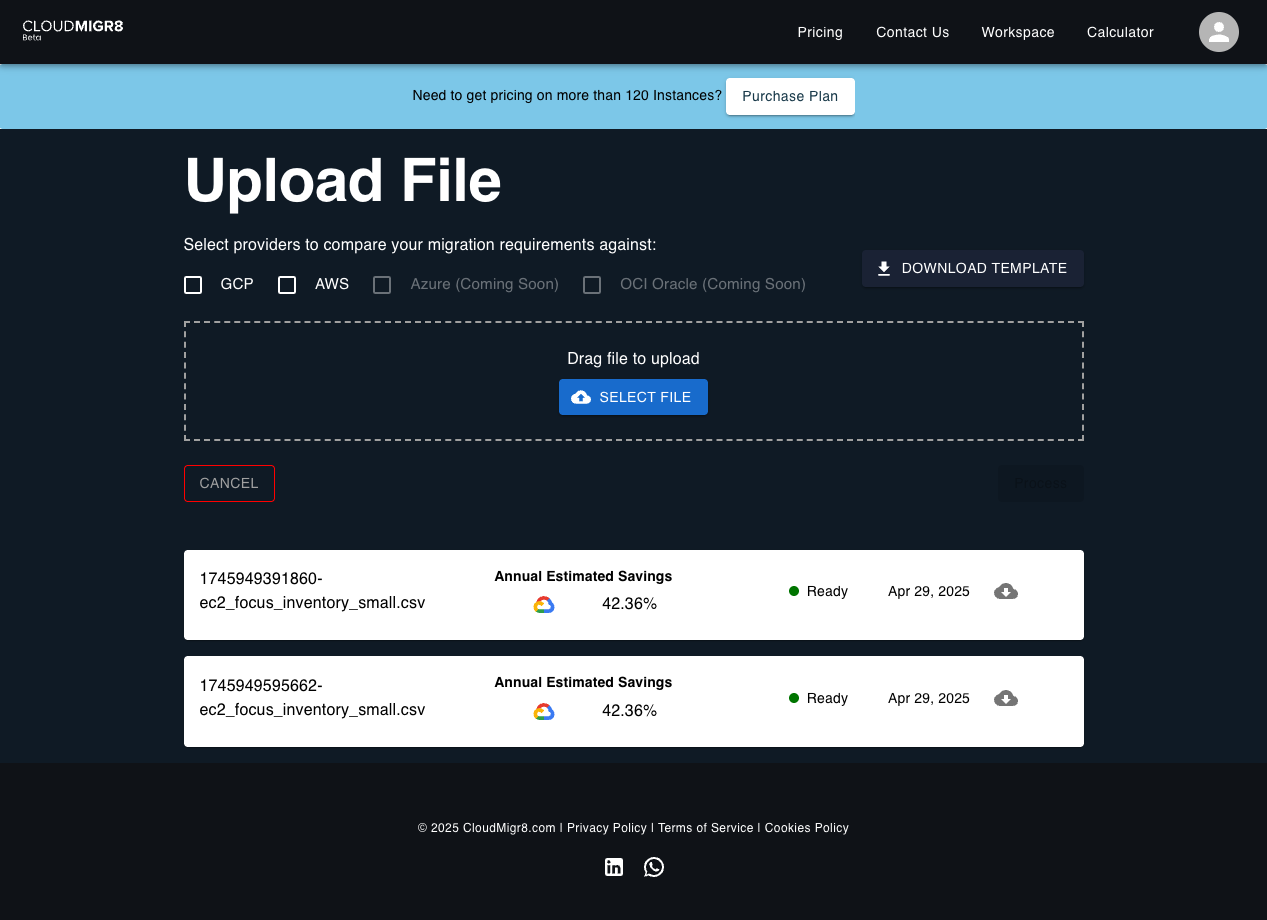Image resolution: width=1267 pixels, height=920 pixels.
Task: Click the © 2025 CloudMigr8.com text
Action: coord(487,828)
